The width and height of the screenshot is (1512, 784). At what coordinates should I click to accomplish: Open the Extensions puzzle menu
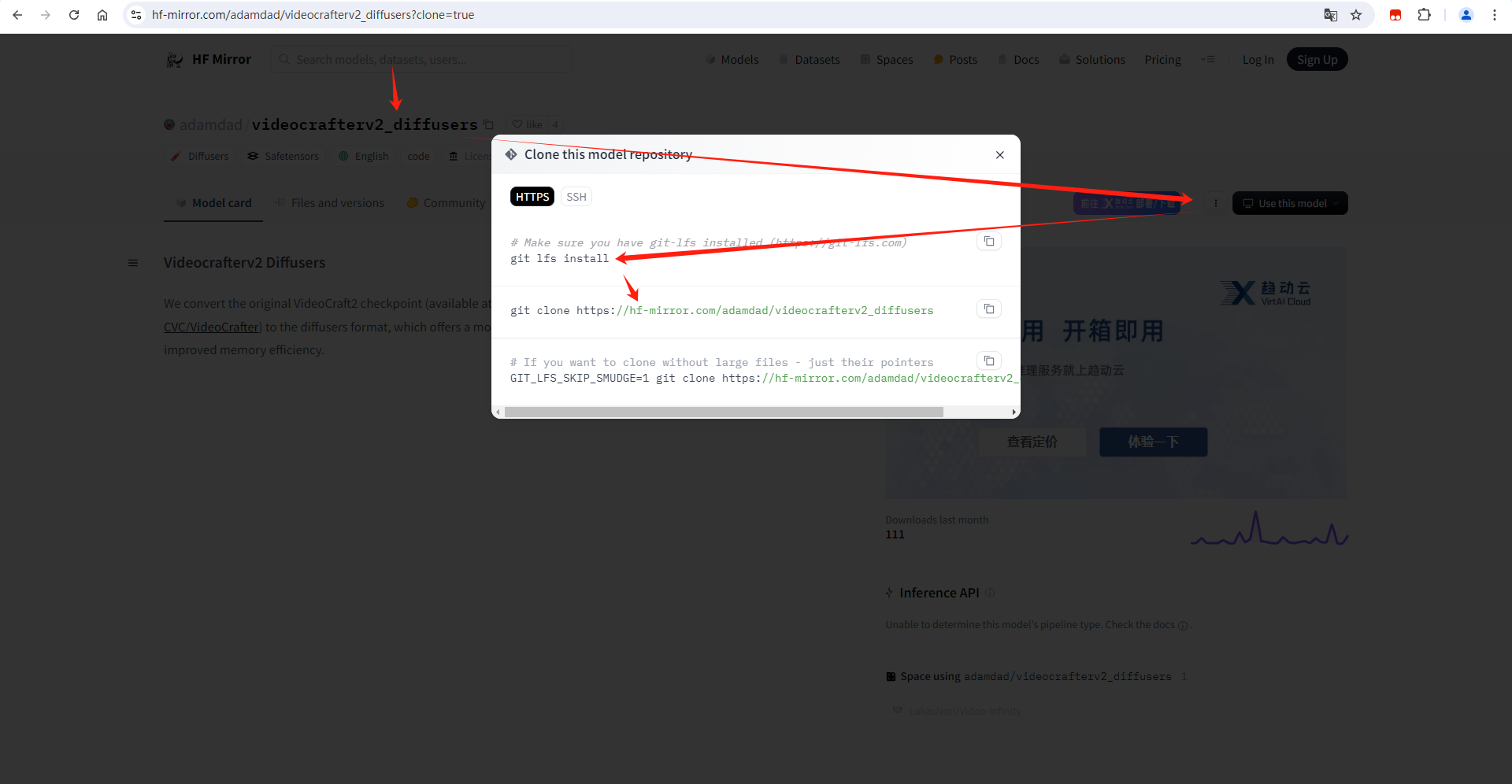(x=1424, y=15)
